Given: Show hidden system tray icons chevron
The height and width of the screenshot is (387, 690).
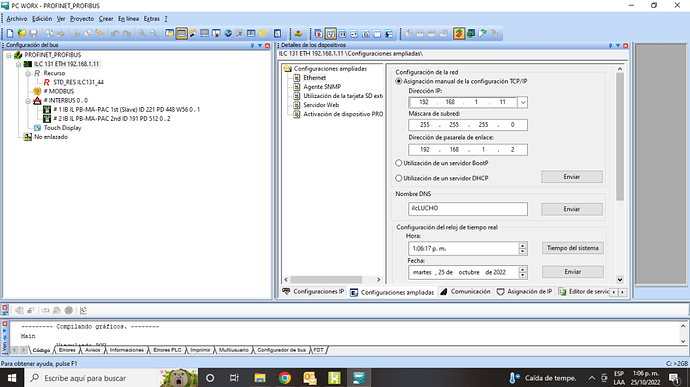Looking at the screenshot, I should [592, 378].
